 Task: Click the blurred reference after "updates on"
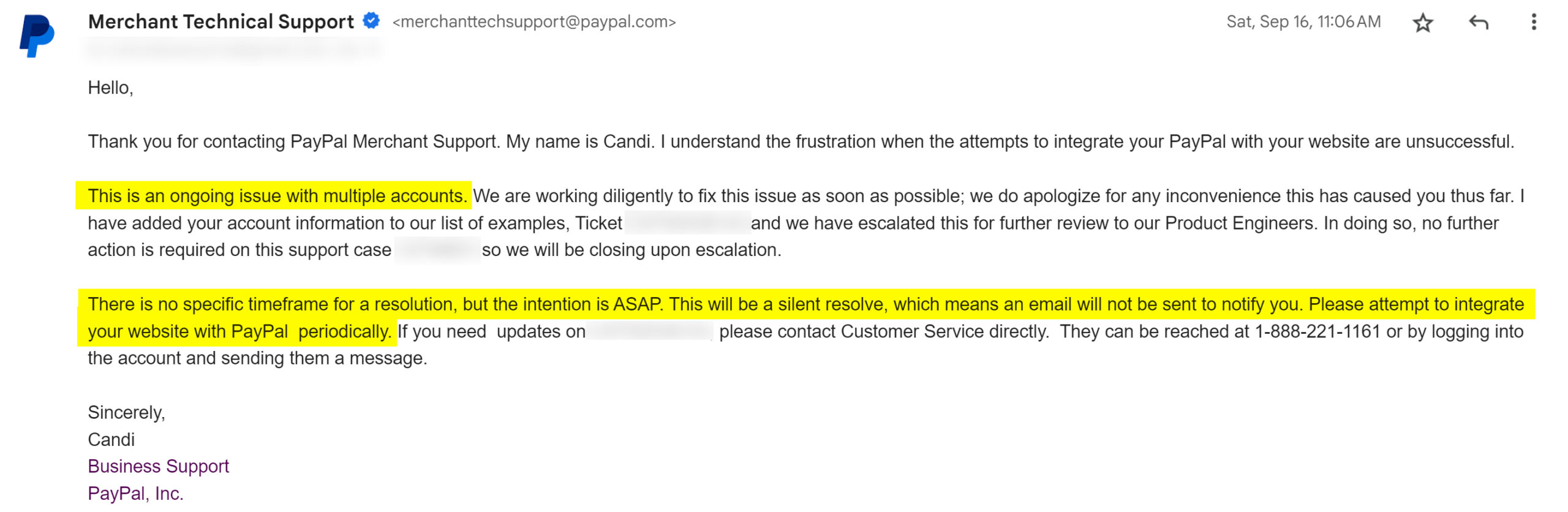[650, 331]
